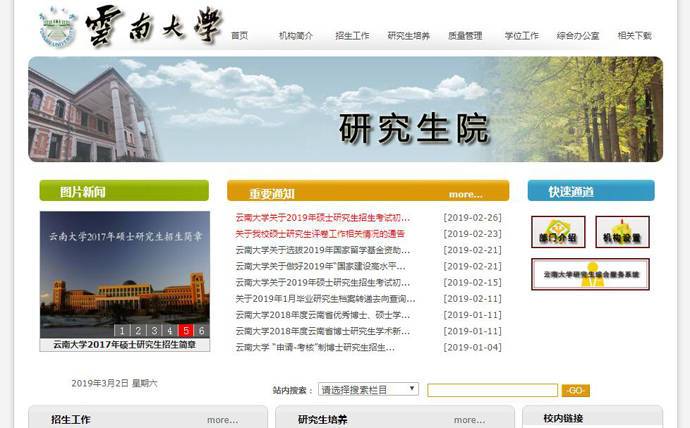Image resolution: width=690 pixels, height=428 pixels.
Task: Open the 机构简介 menu item
Action: [x=296, y=36]
